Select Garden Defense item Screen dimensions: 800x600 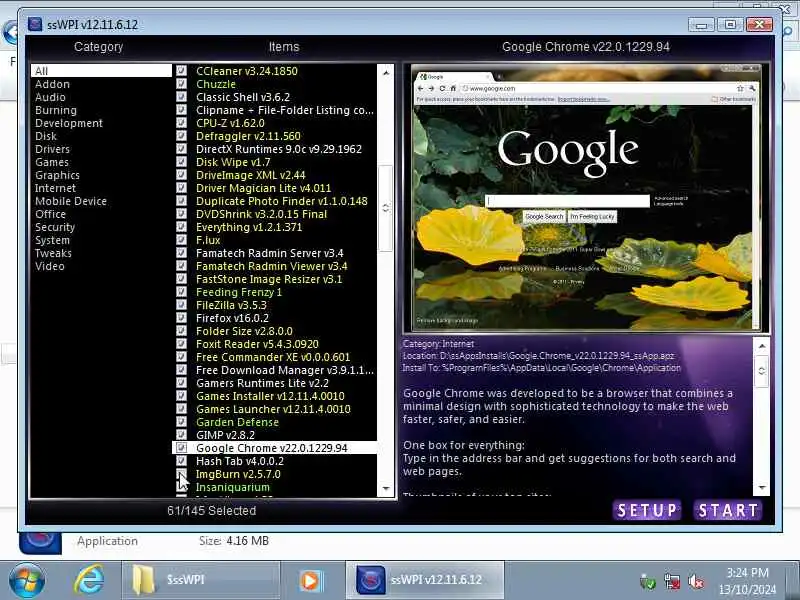pyautogui.click(x=237, y=422)
